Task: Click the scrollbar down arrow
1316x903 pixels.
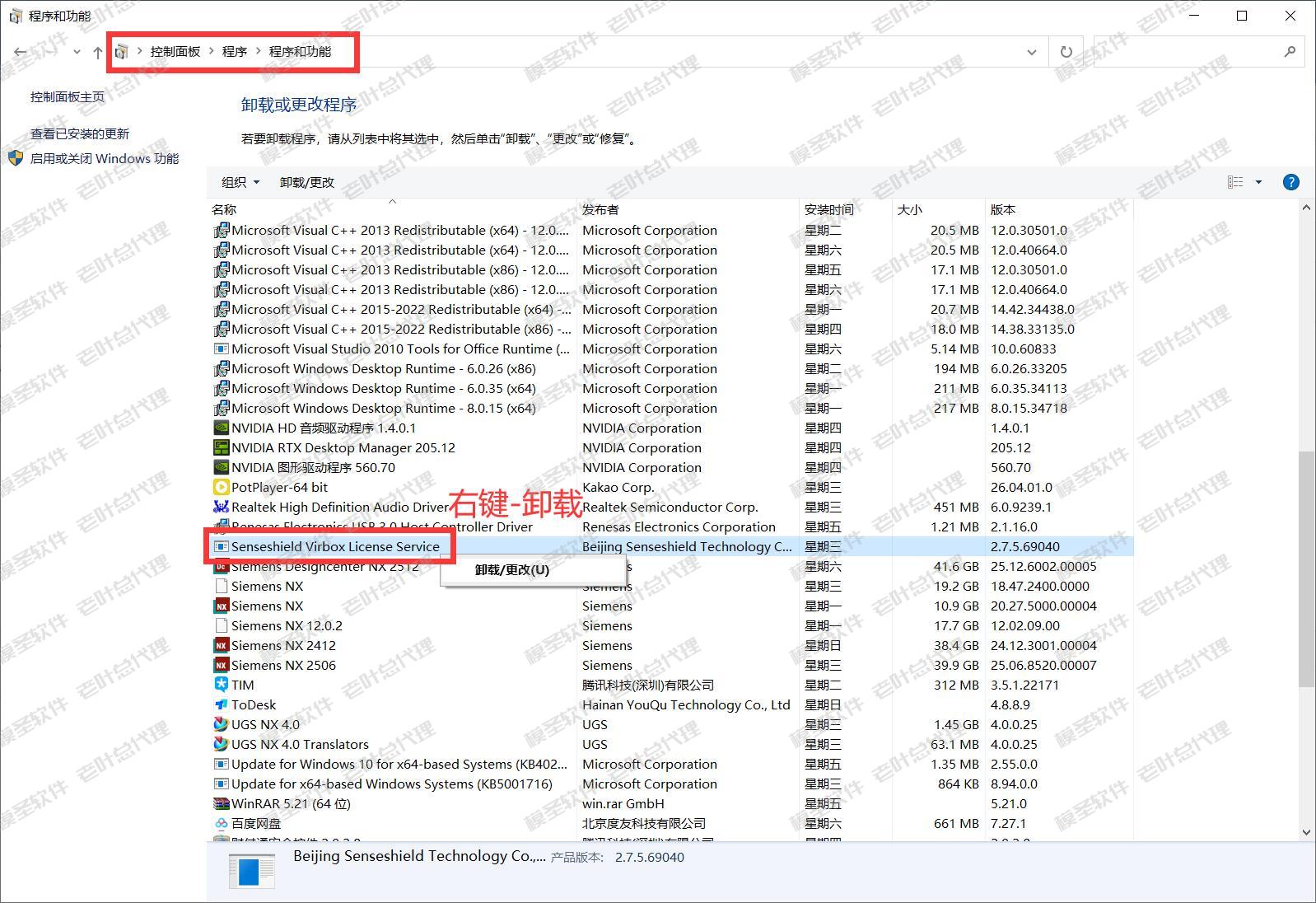Action: coord(1306,832)
